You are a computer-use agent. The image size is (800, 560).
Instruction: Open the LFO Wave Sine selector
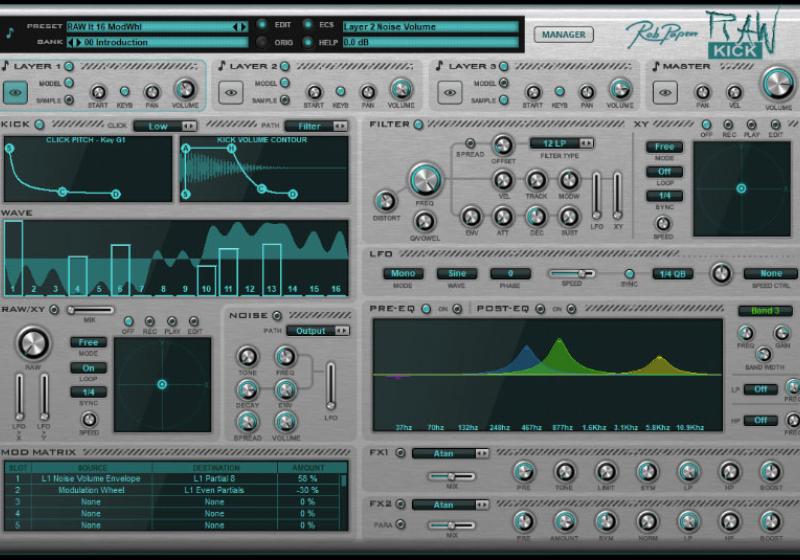pos(457,273)
